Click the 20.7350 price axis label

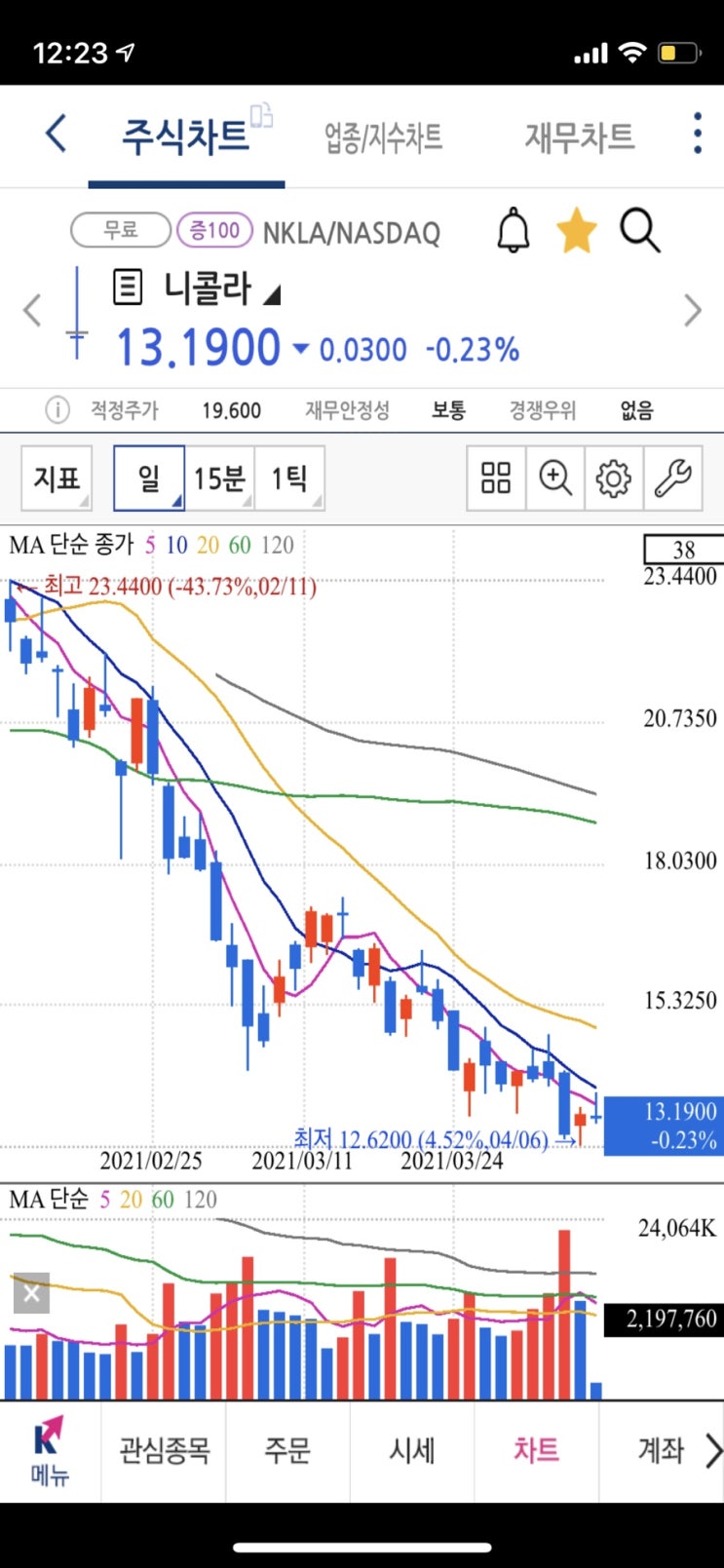pos(680,718)
